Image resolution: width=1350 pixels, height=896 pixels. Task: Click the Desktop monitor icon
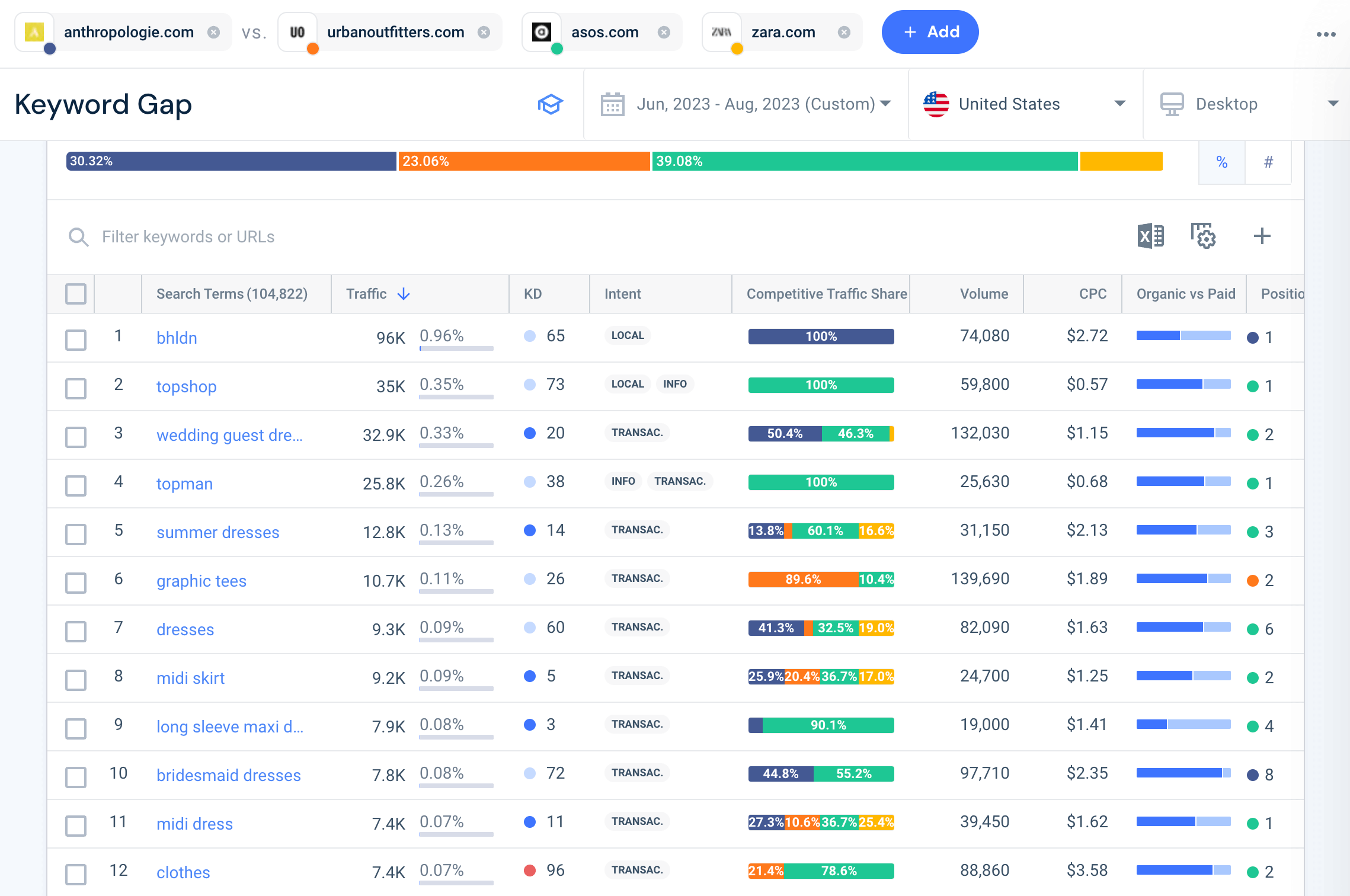(x=1172, y=104)
